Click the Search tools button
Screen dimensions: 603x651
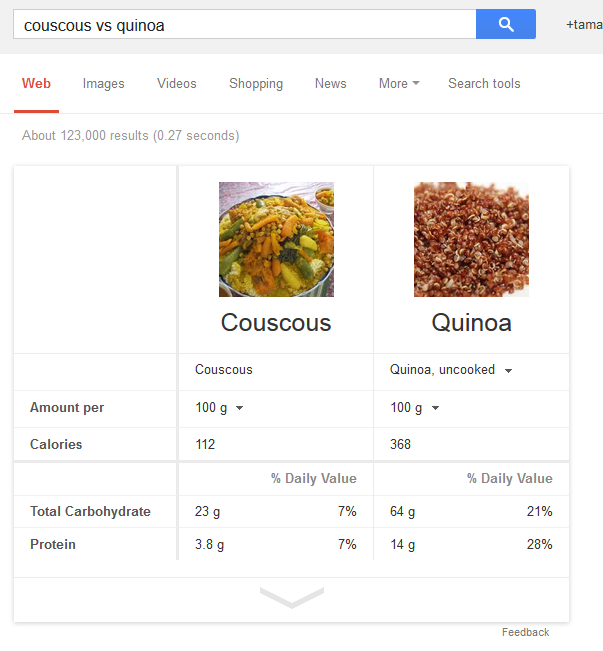pyautogui.click(x=484, y=84)
